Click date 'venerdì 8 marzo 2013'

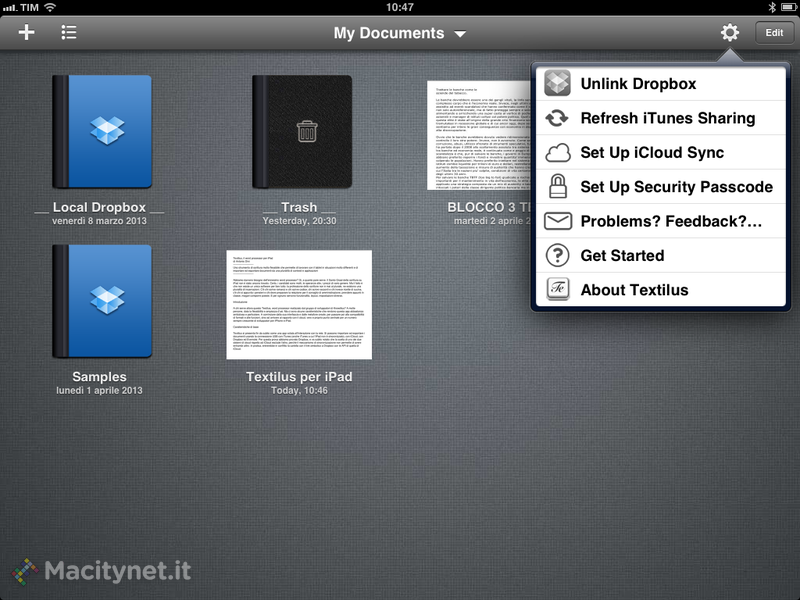pyautogui.click(x=99, y=221)
